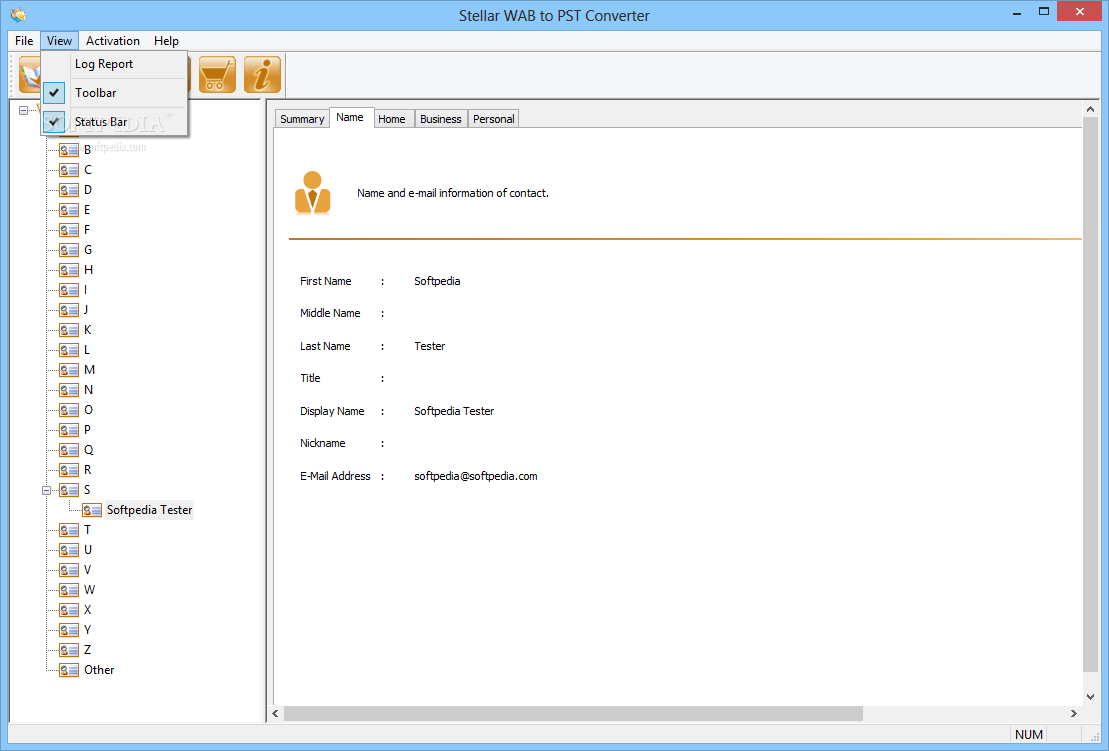1109x751 pixels.
Task: Click the shopping cart buy icon
Action: (x=217, y=74)
